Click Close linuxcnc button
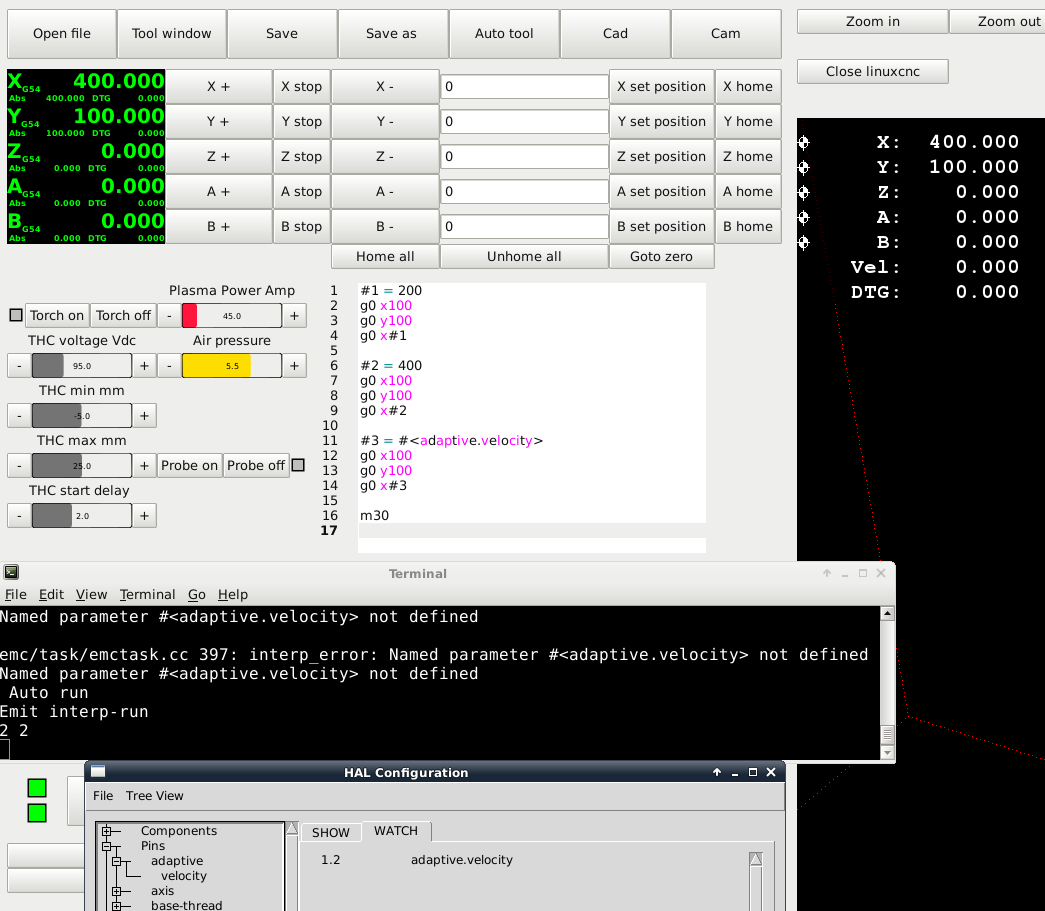Viewport: 1045px width, 911px height. 872,71
